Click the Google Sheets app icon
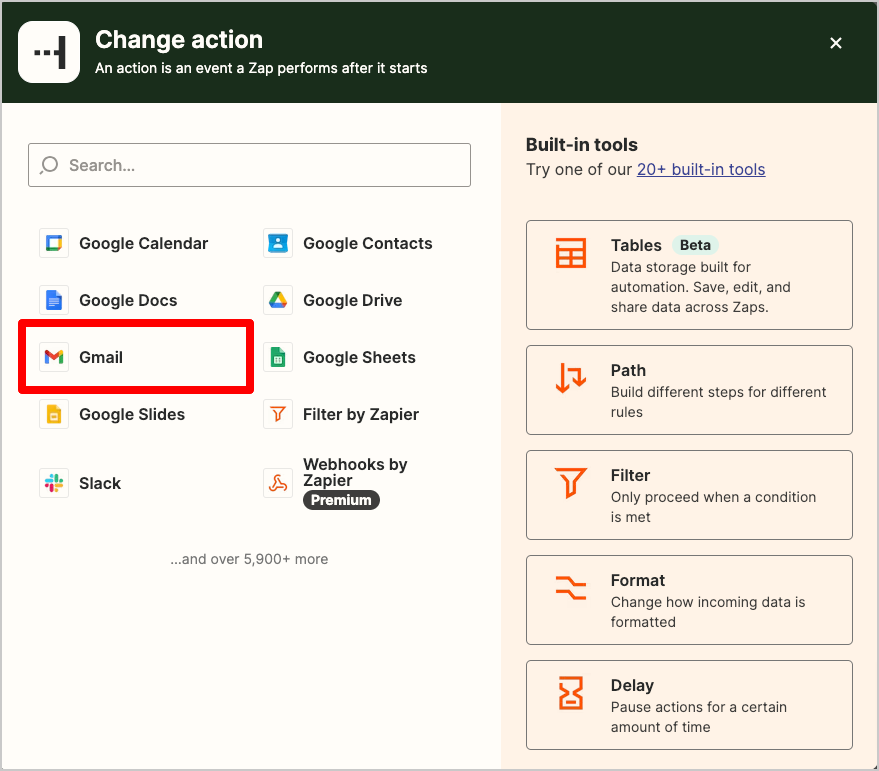The width and height of the screenshot is (879, 771). tap(278, 357)
